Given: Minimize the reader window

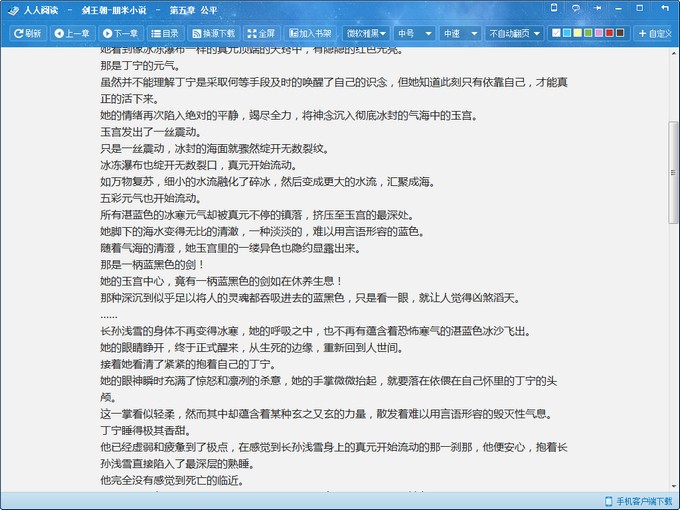Looking at the screenshot, I should [618, 8].
